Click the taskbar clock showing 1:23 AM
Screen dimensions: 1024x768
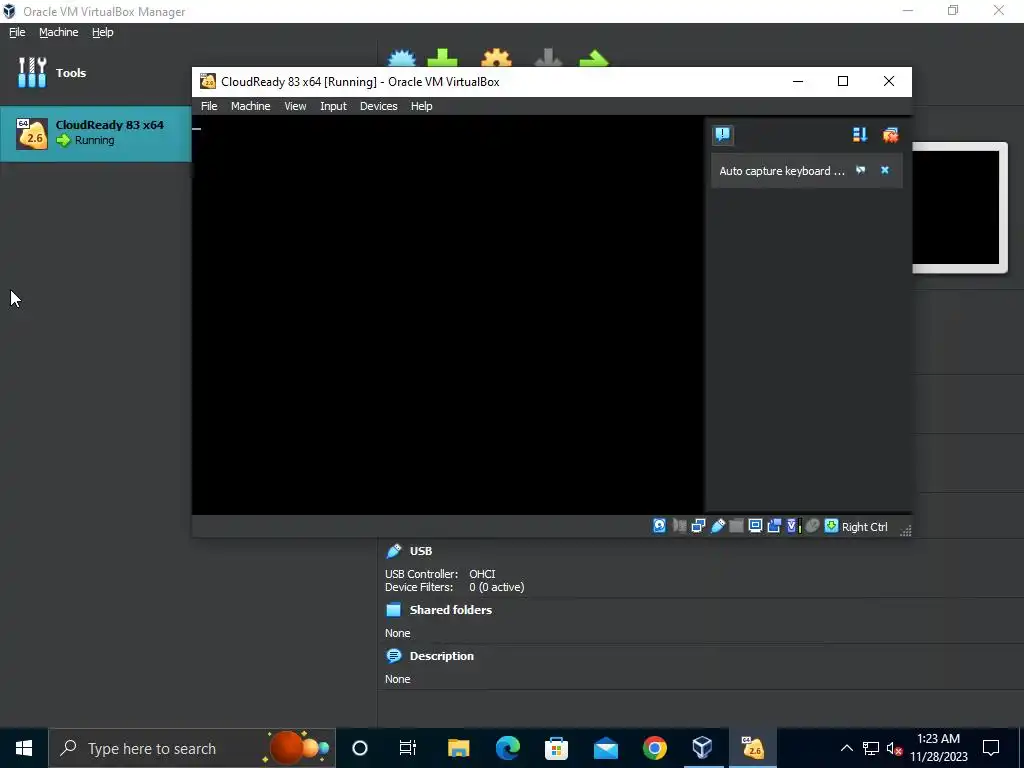point(938,748)
